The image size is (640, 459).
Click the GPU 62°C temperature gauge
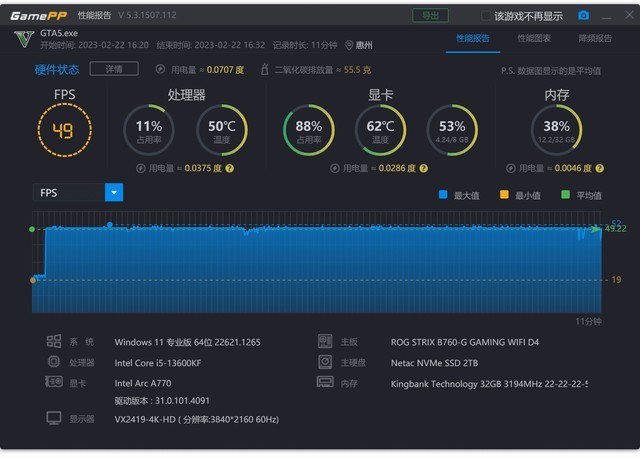pos(380,130)
